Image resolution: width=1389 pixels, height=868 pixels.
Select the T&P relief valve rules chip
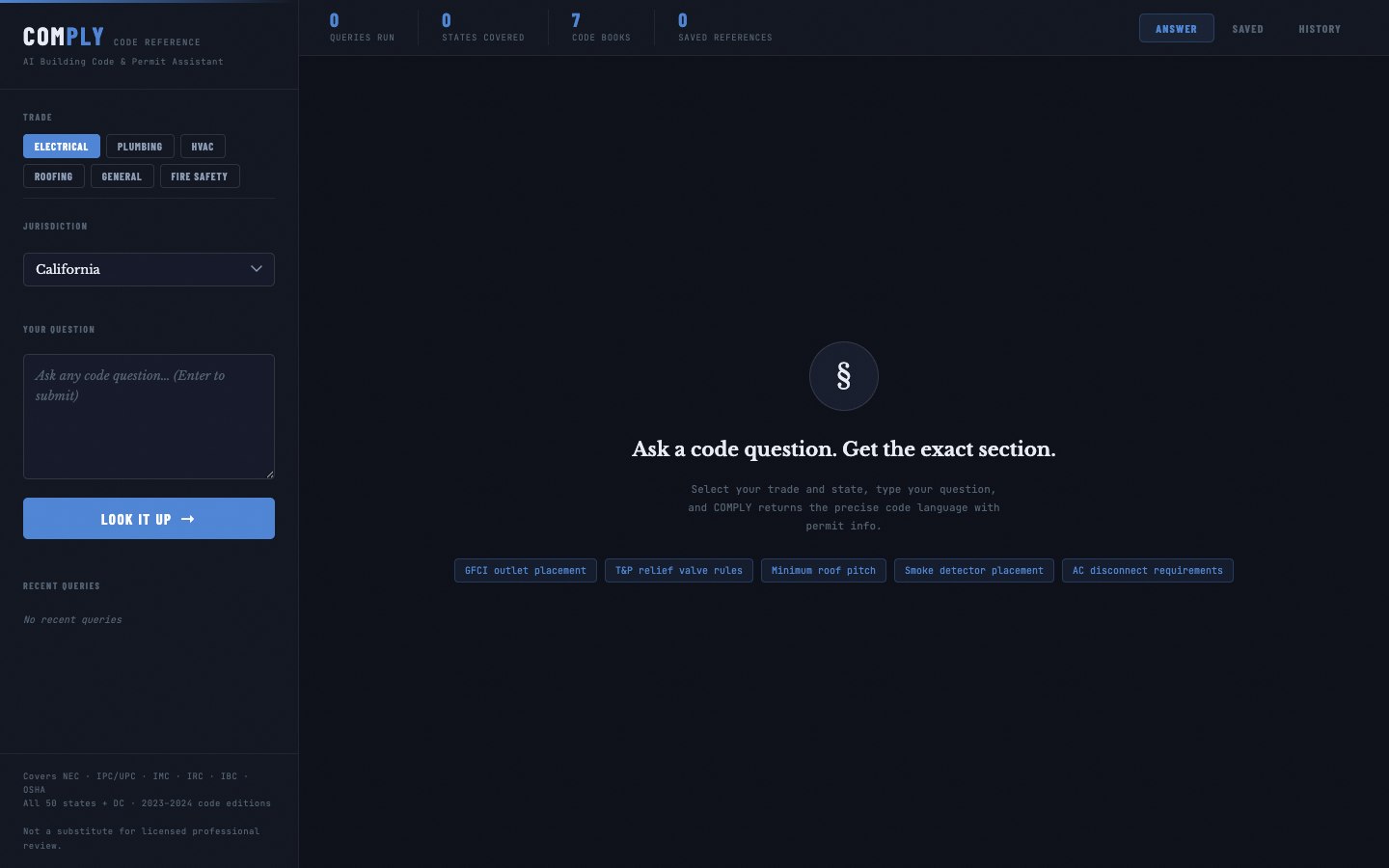pos(679,570)
